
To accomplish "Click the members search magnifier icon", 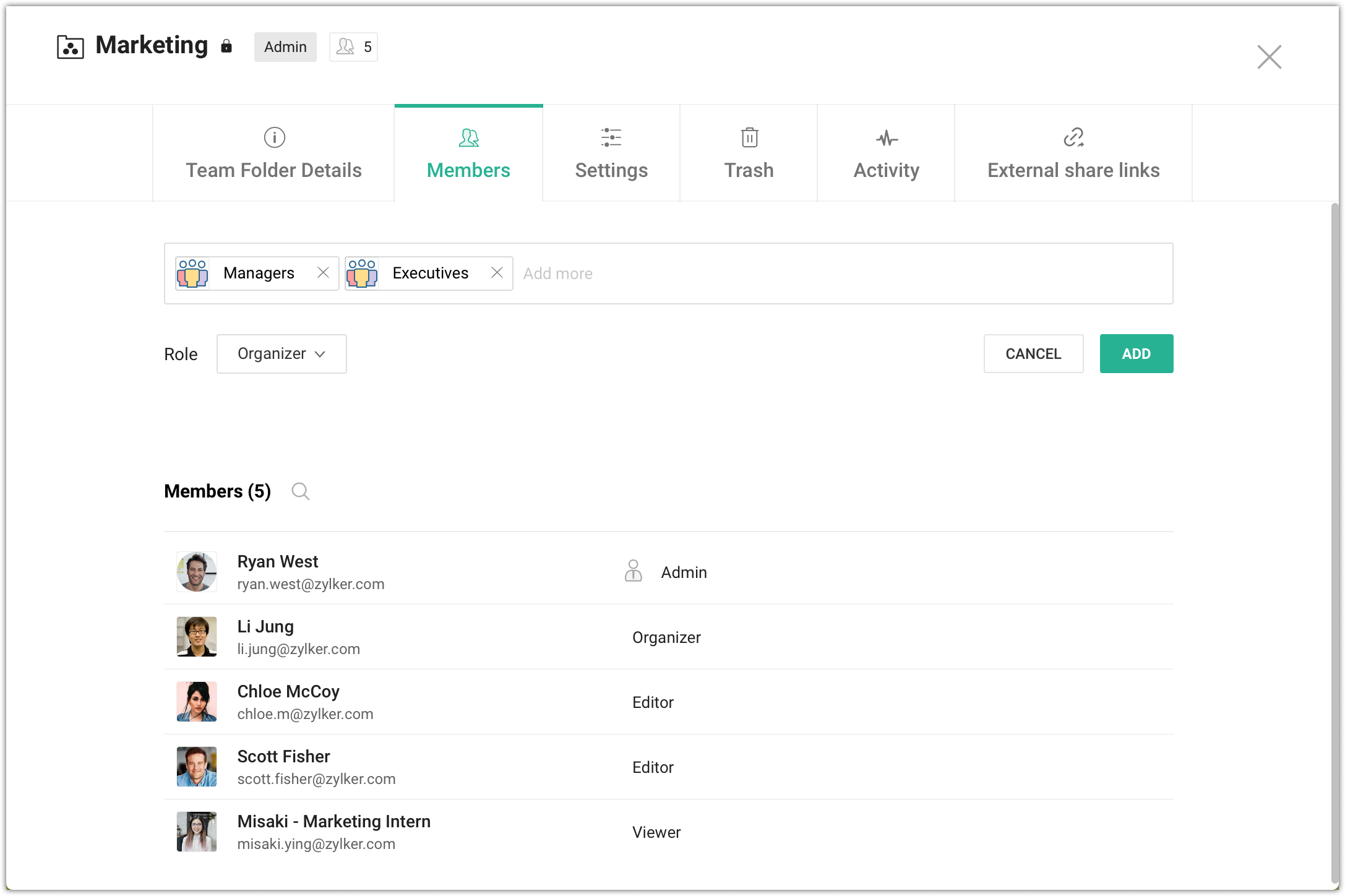I will (x=301, y=491).
